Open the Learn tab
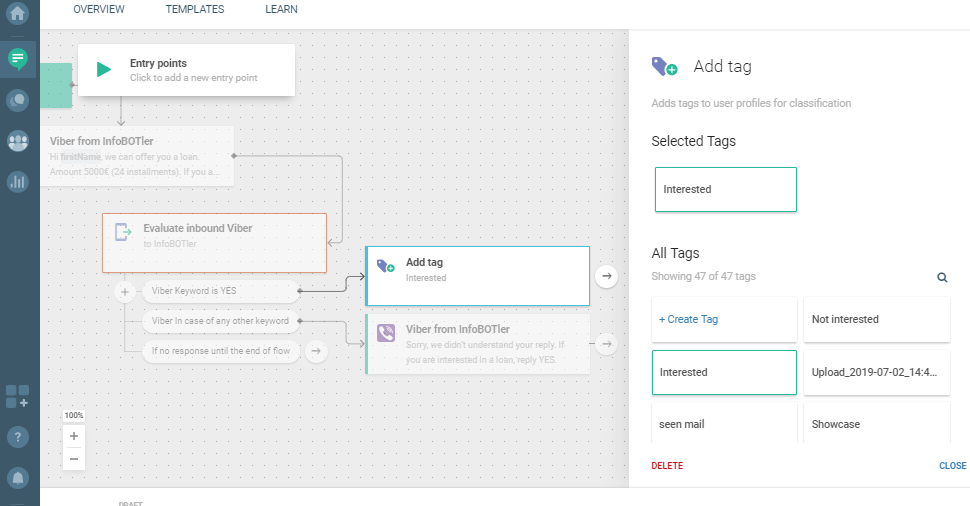The width and height of the screenshot is (970, 506). [281, 9]
